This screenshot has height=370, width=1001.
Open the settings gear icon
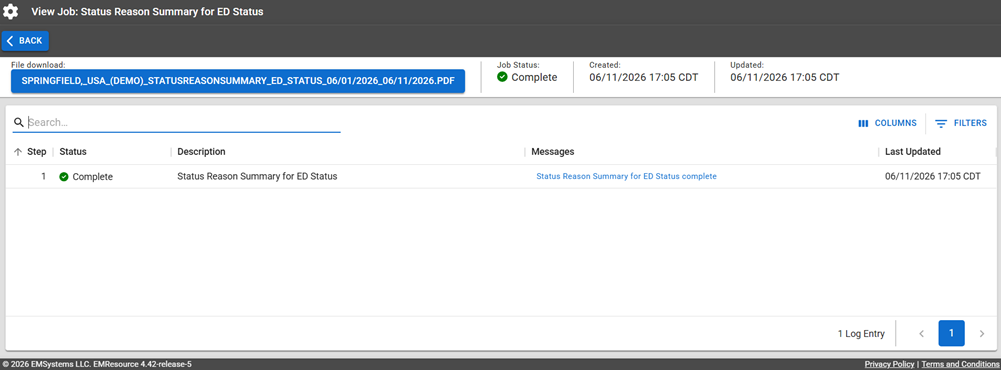[11, 11]
